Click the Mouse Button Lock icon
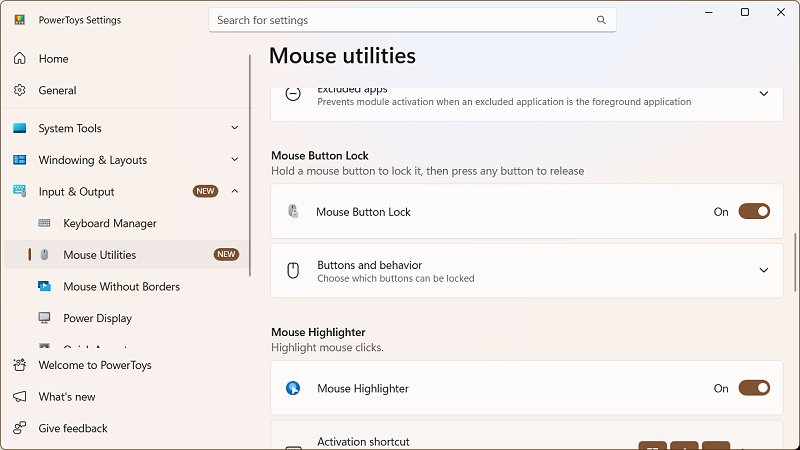The image size is (800, 450). click(293, 211)
